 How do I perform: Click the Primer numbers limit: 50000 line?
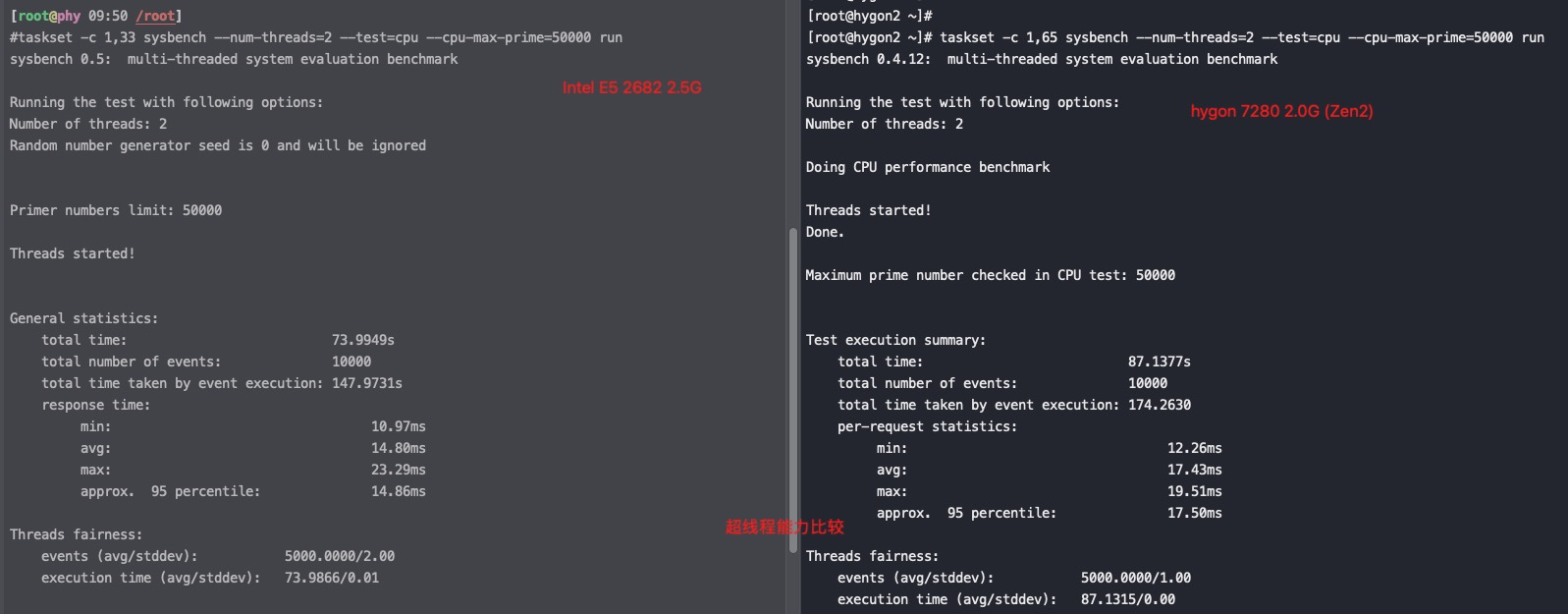(x=116, y=210)
